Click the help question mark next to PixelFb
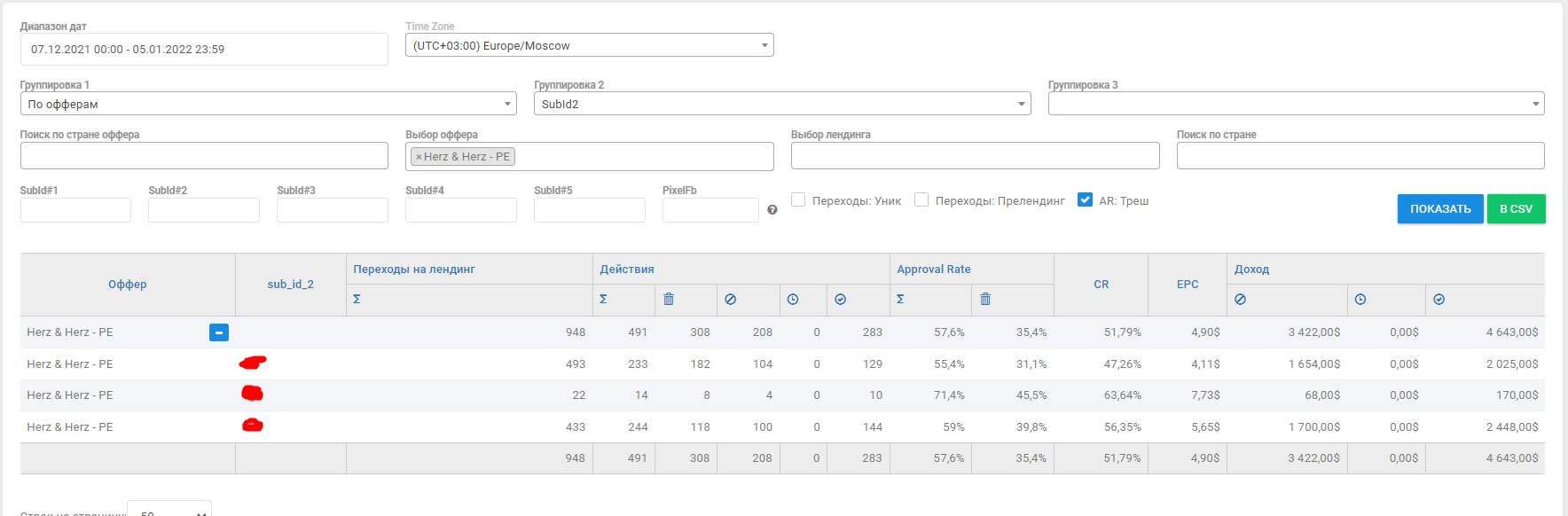 [x=772, y=210]
